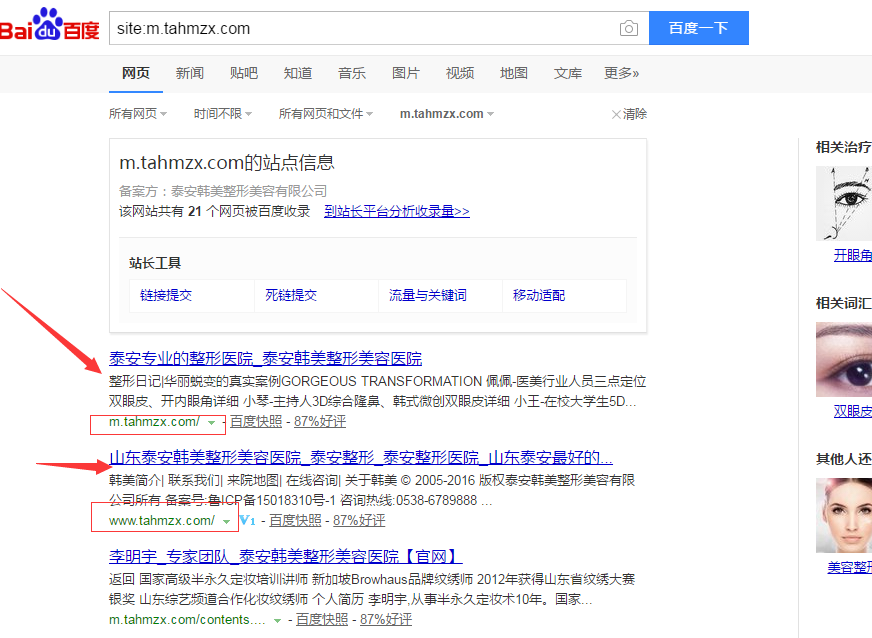Open the 美容整形 face photo thumbnail
The width and height of the screenshot is (872, 638).
(x=843, y=516)
